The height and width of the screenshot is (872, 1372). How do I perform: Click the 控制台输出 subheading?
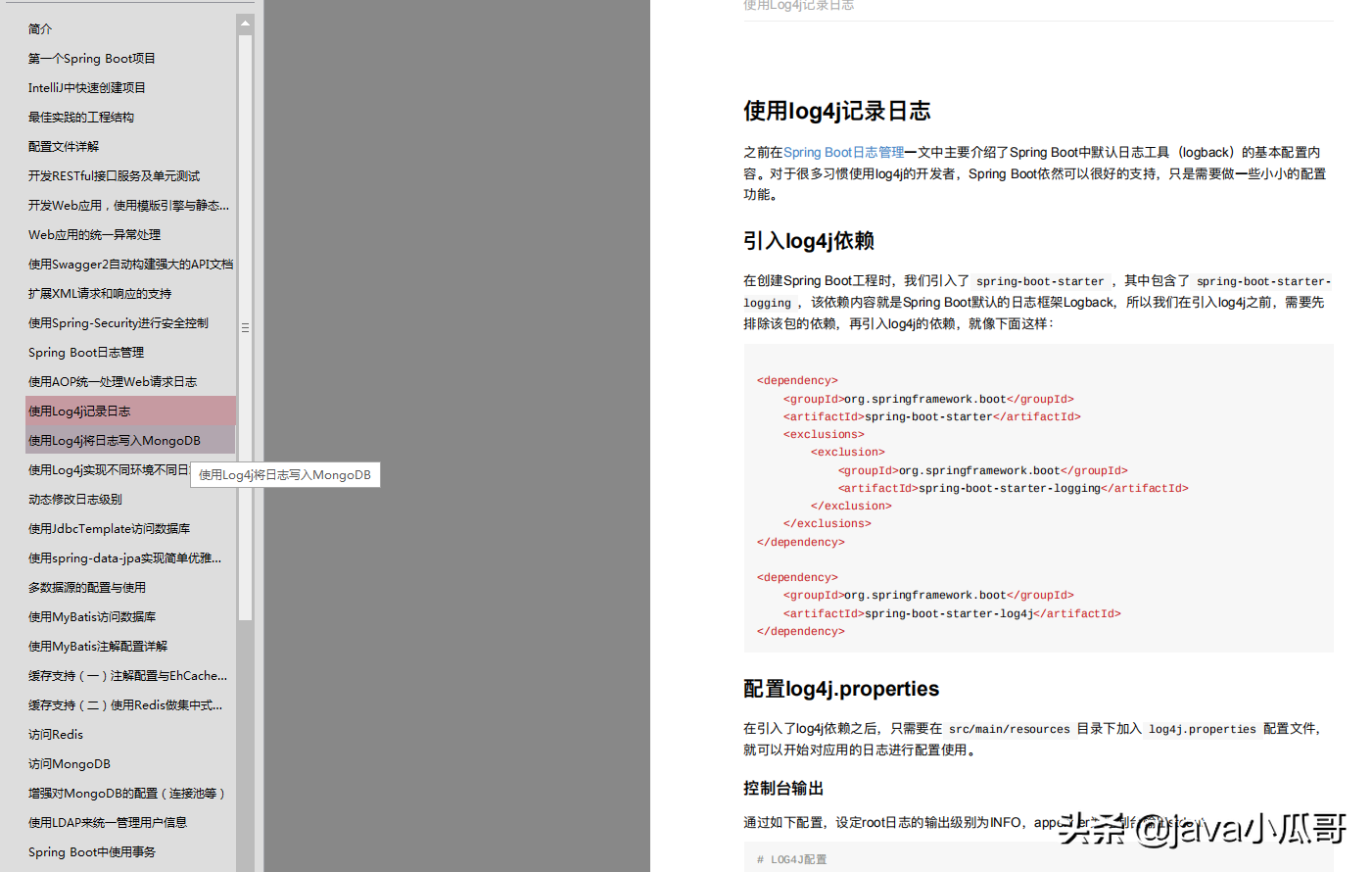coord(783,789)
